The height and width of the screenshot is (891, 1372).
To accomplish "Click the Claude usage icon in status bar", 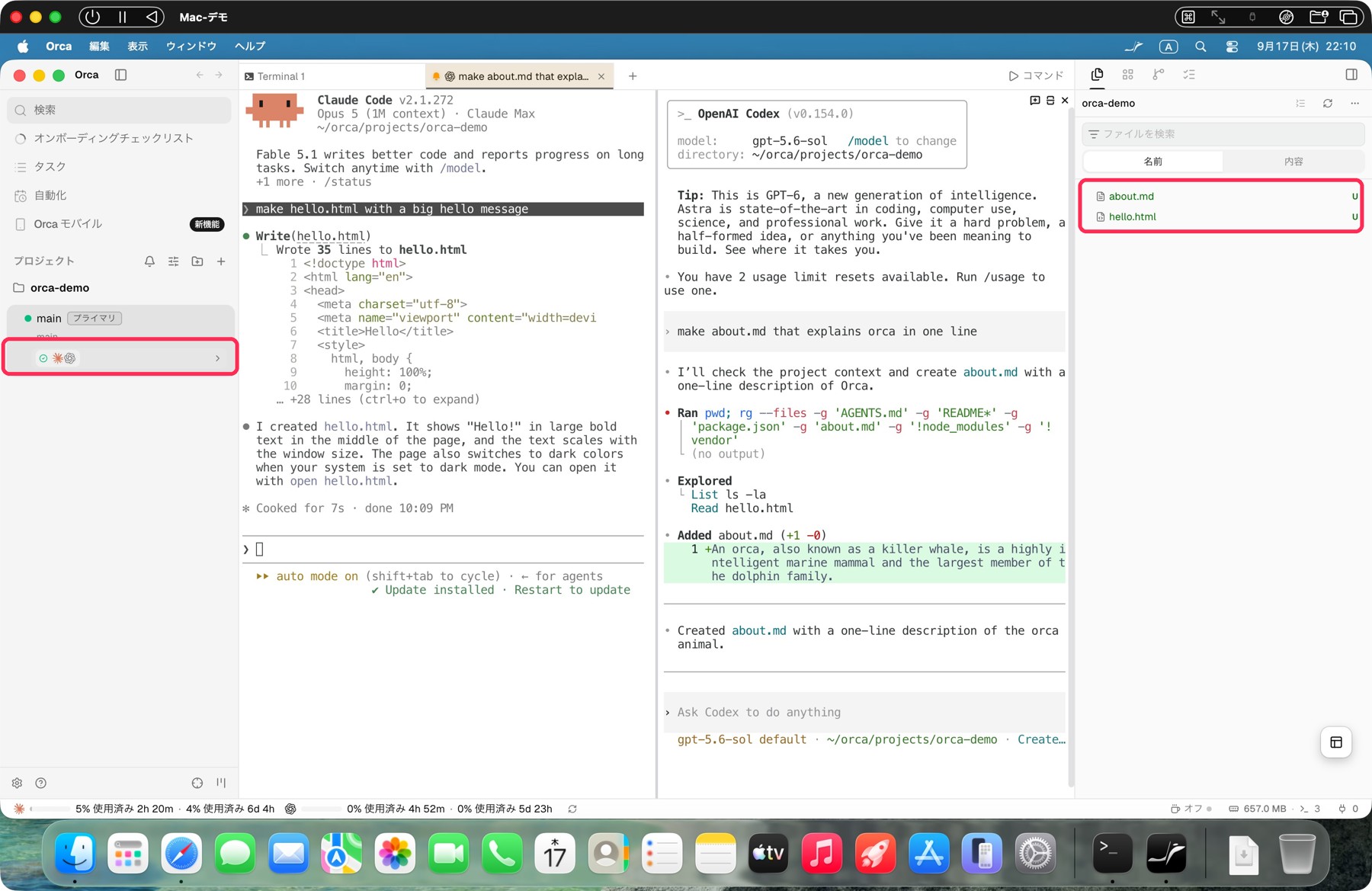I will 19,809.
